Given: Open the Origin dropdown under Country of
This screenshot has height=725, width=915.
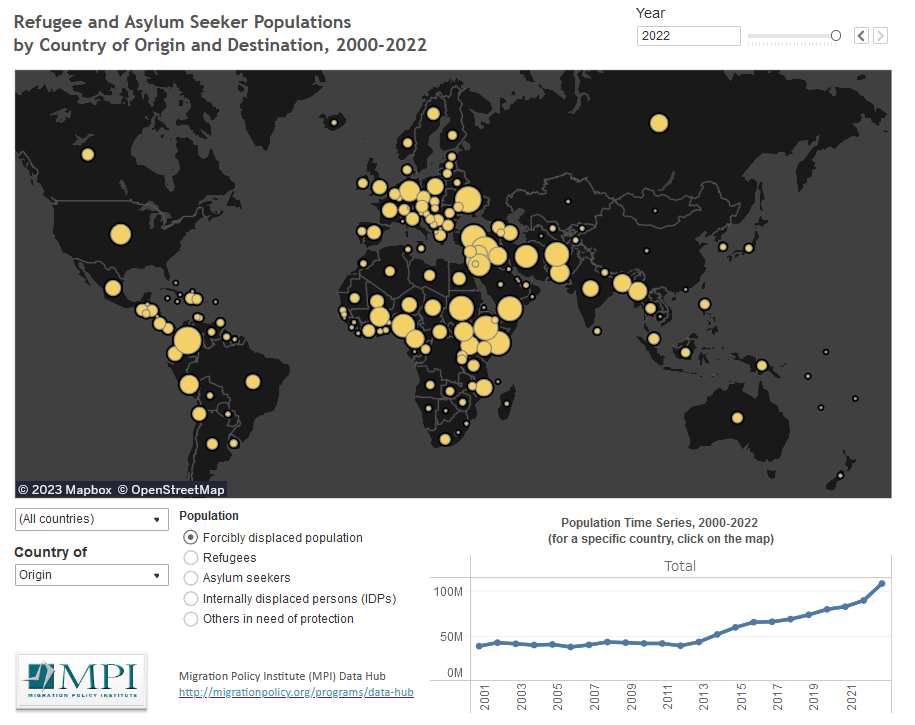Looking at the screenshot, I should 91,576.
